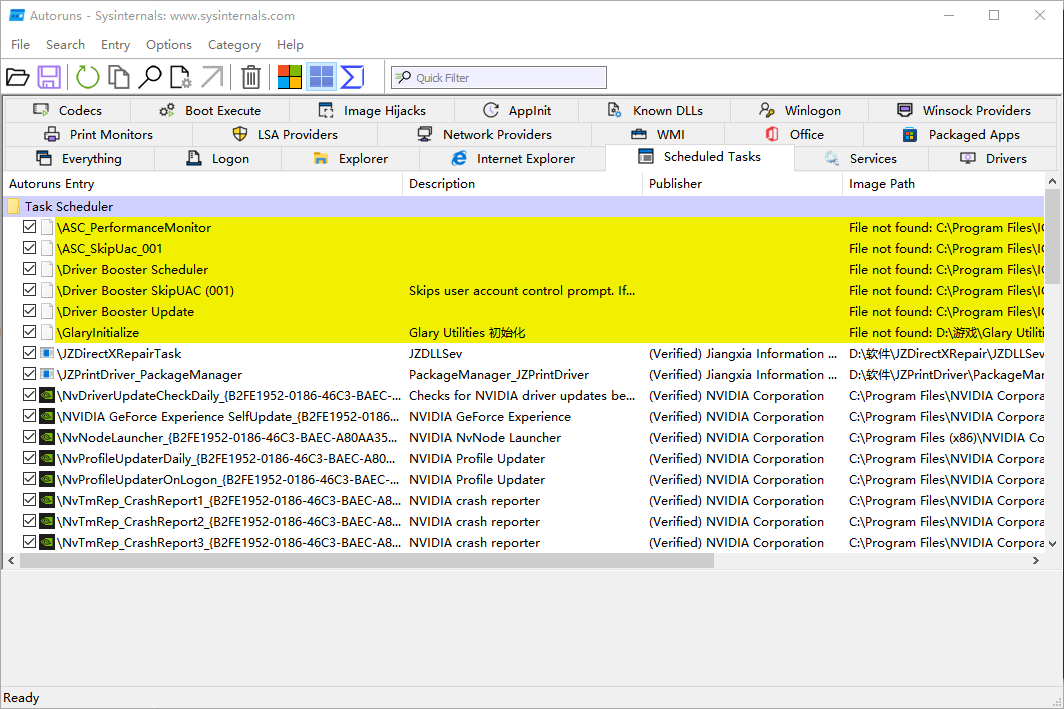Click the Save floppy disk icon
Image resolution: width=1064 pixels, height=709 pixels.
click(x=49, y=77)
